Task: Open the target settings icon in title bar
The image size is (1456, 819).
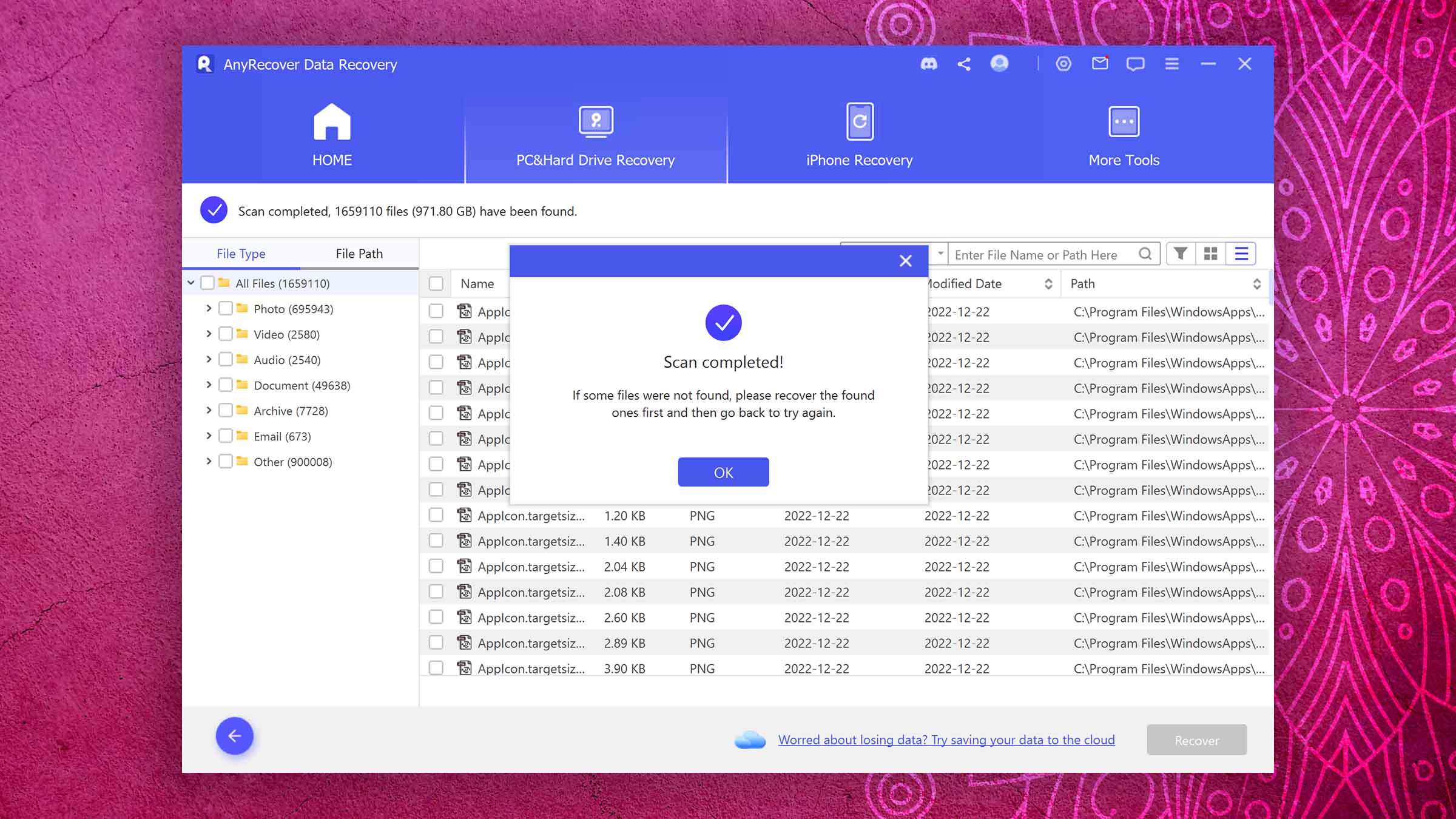Action: (x=1063, y=64)
